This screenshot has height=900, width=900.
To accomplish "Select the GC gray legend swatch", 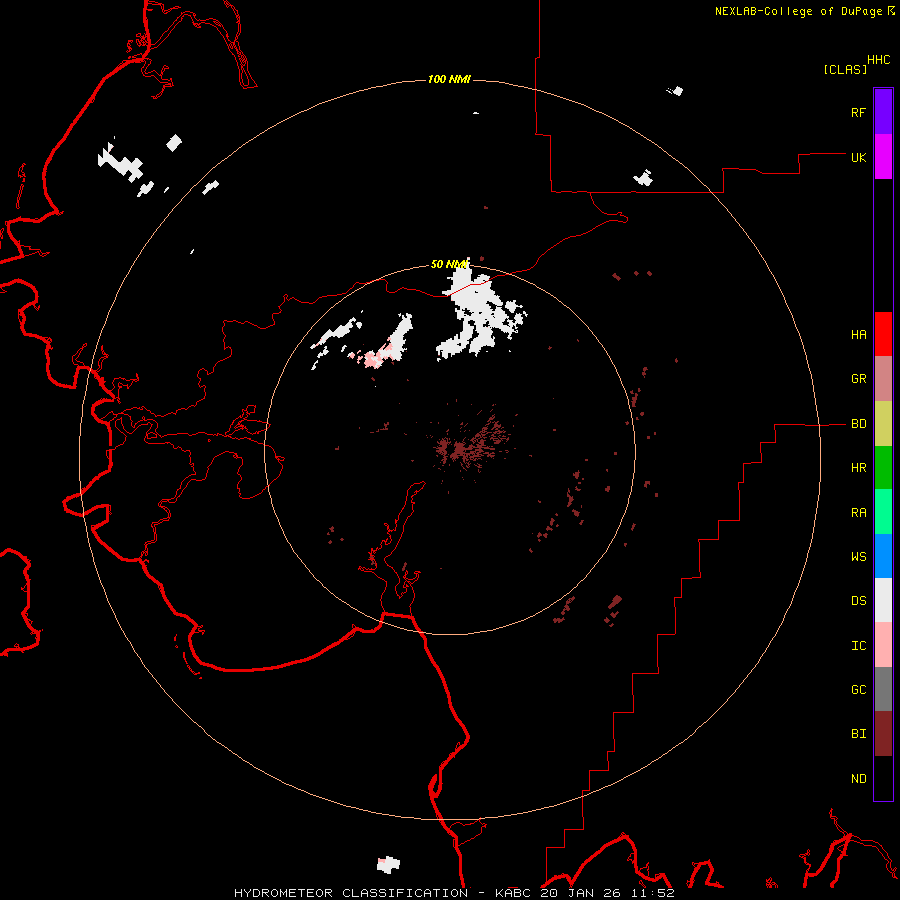I will tap(883, 689).
